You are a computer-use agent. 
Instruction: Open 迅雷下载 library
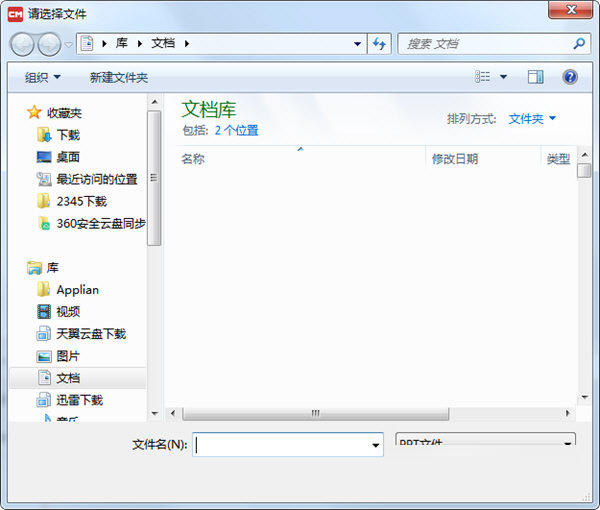click(x=80, y=400)
